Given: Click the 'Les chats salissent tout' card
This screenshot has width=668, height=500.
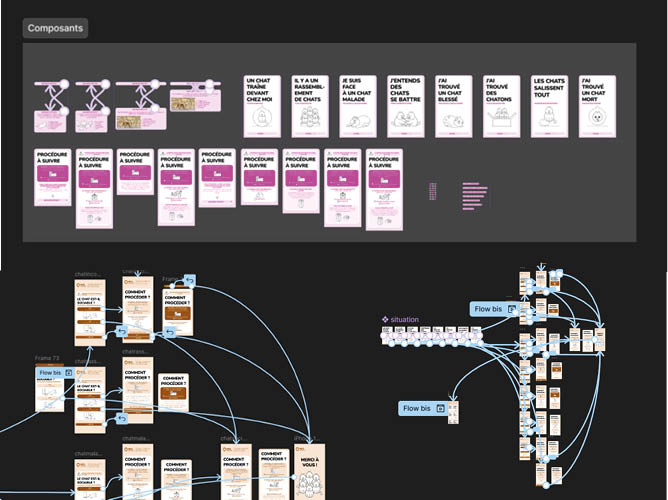Looking at the screenshot, I should [x=550, y=106].
